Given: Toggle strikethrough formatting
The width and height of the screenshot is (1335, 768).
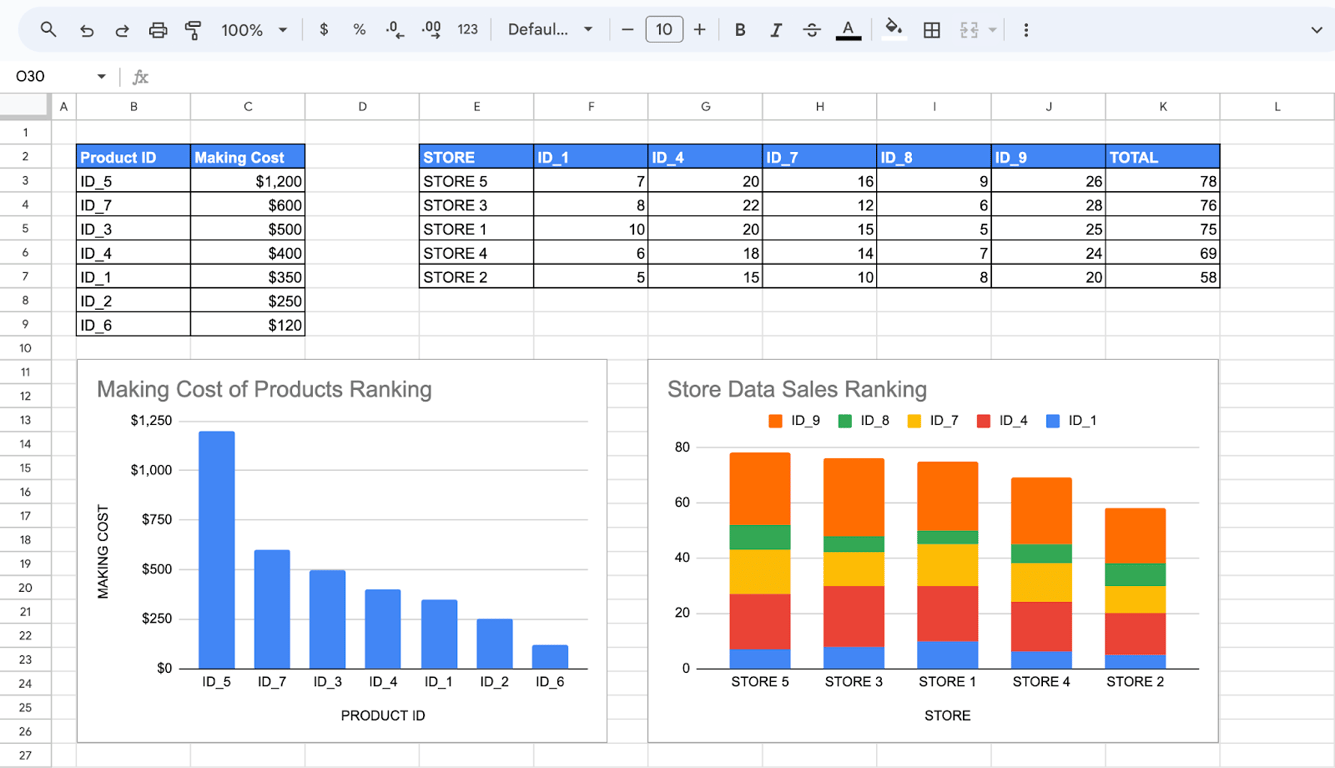Looking at the screenshot, I should pos(812,30).
